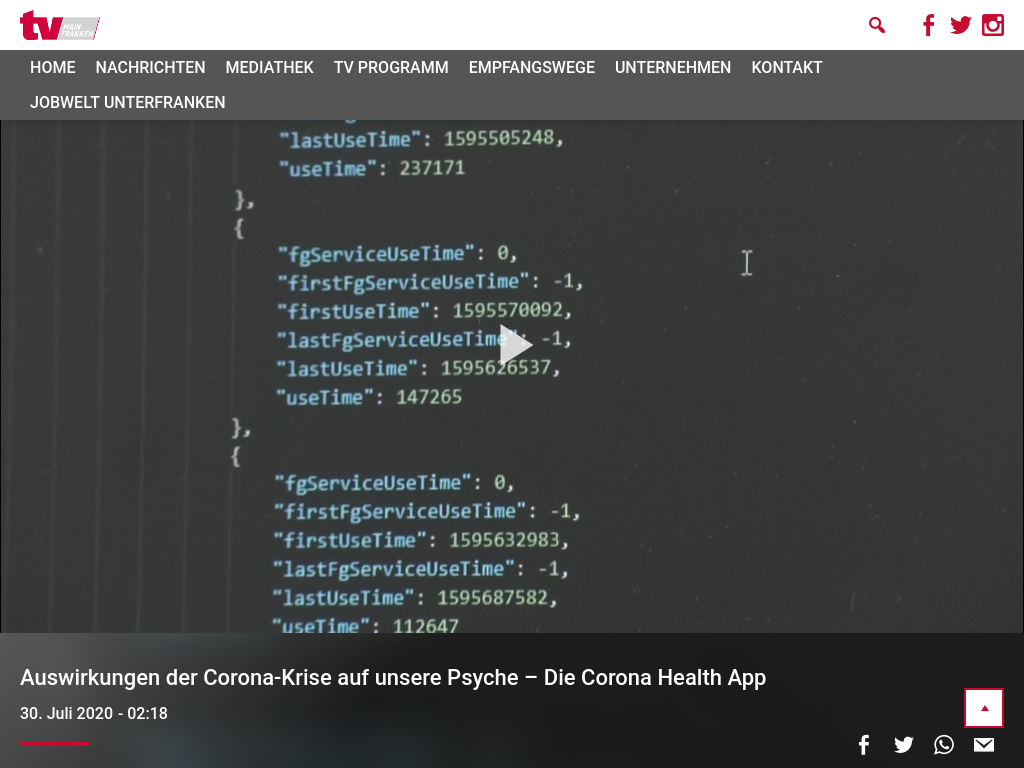Share the video on Facebook

[x=864, y=744]
